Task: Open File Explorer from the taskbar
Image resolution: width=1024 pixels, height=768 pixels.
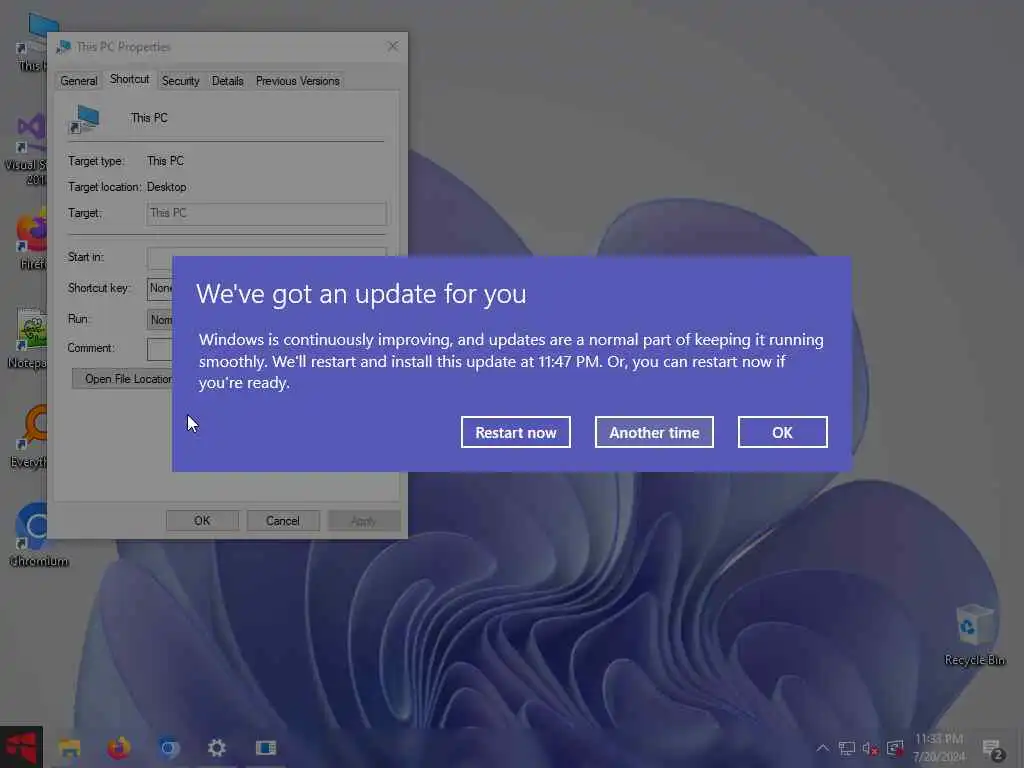Action: pos(69,747)
